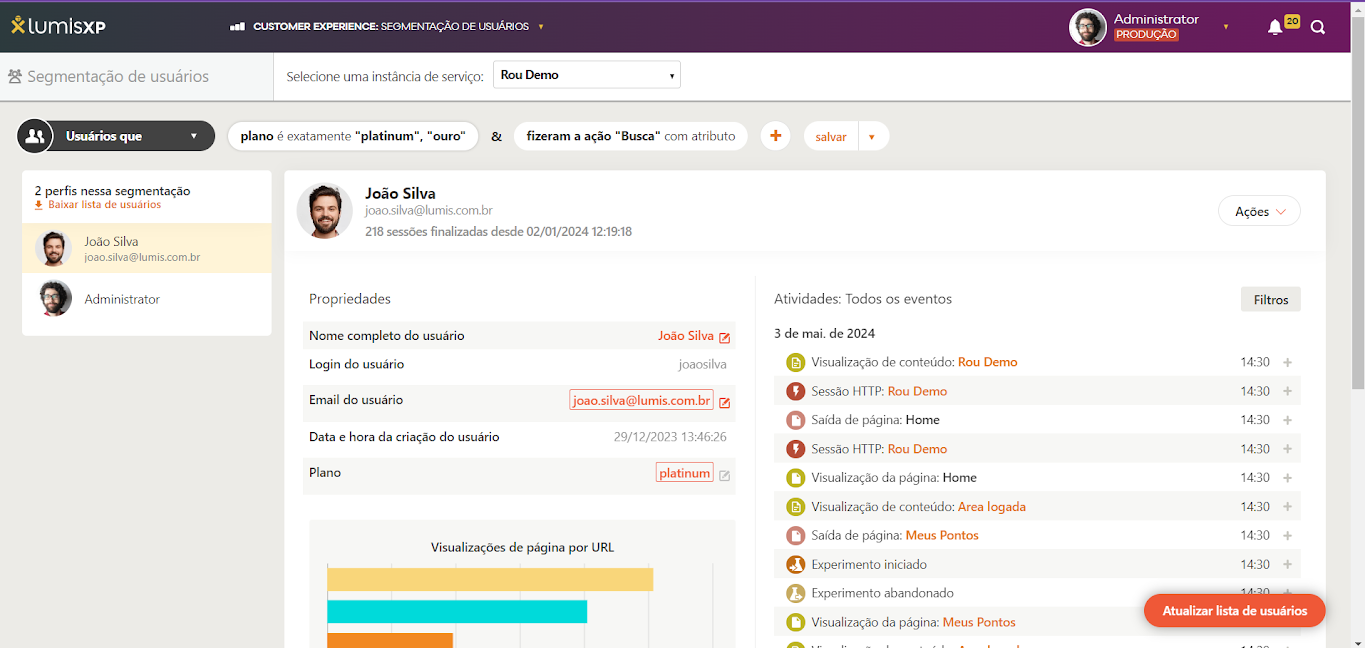Click edit icon beside João Silva name

coord(725,337)
